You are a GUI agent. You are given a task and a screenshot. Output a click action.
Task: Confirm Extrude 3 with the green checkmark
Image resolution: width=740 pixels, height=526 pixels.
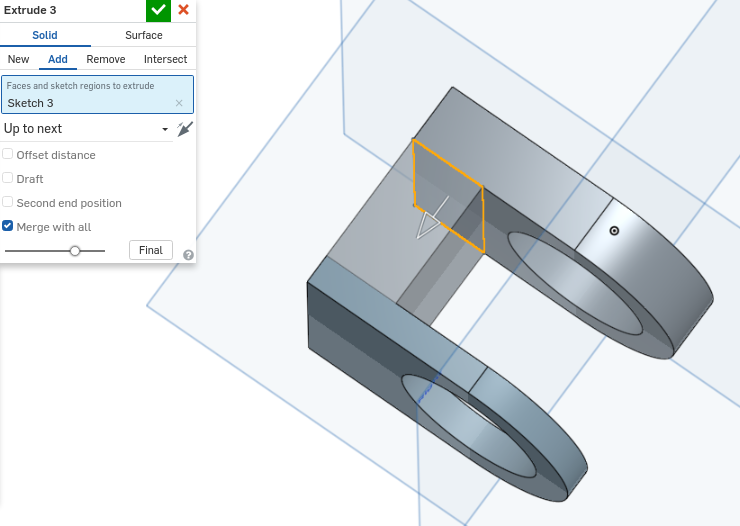158,10
